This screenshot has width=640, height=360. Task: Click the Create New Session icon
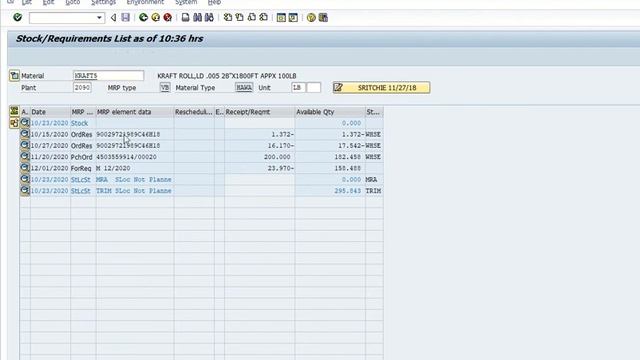281,18
